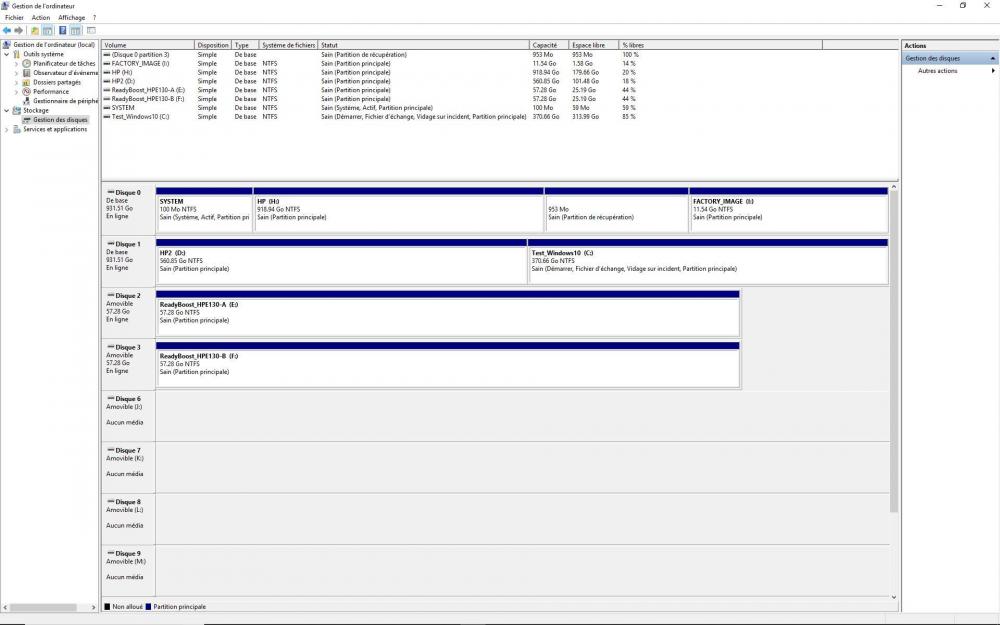Collapse the Stockage node

click(x=8, y=110)
